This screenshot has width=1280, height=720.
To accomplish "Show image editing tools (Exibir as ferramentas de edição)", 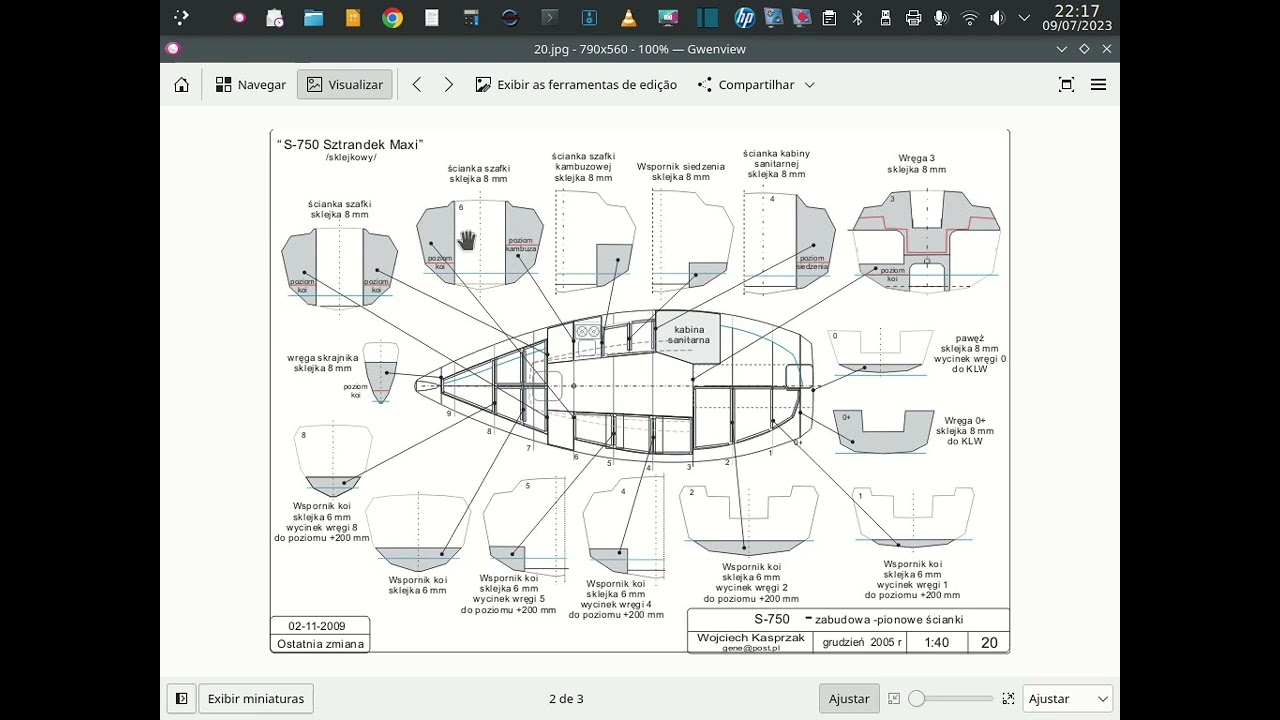I will pyautogui.click(x=576, y=85).
